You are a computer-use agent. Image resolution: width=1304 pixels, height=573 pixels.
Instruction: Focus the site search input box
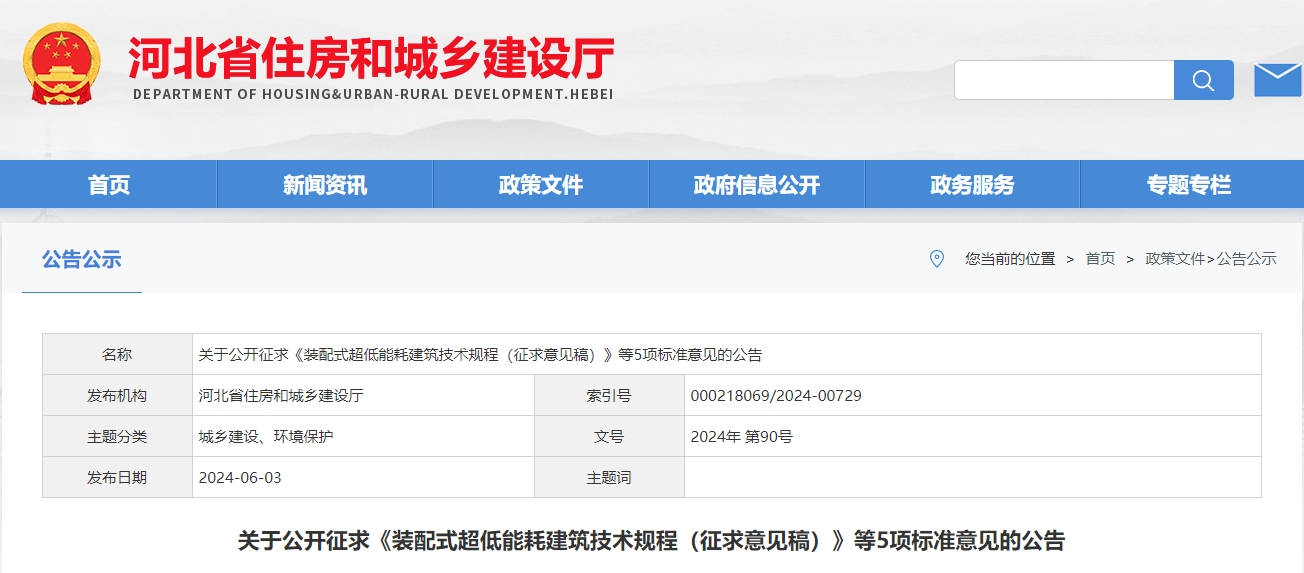[1064, 80]
